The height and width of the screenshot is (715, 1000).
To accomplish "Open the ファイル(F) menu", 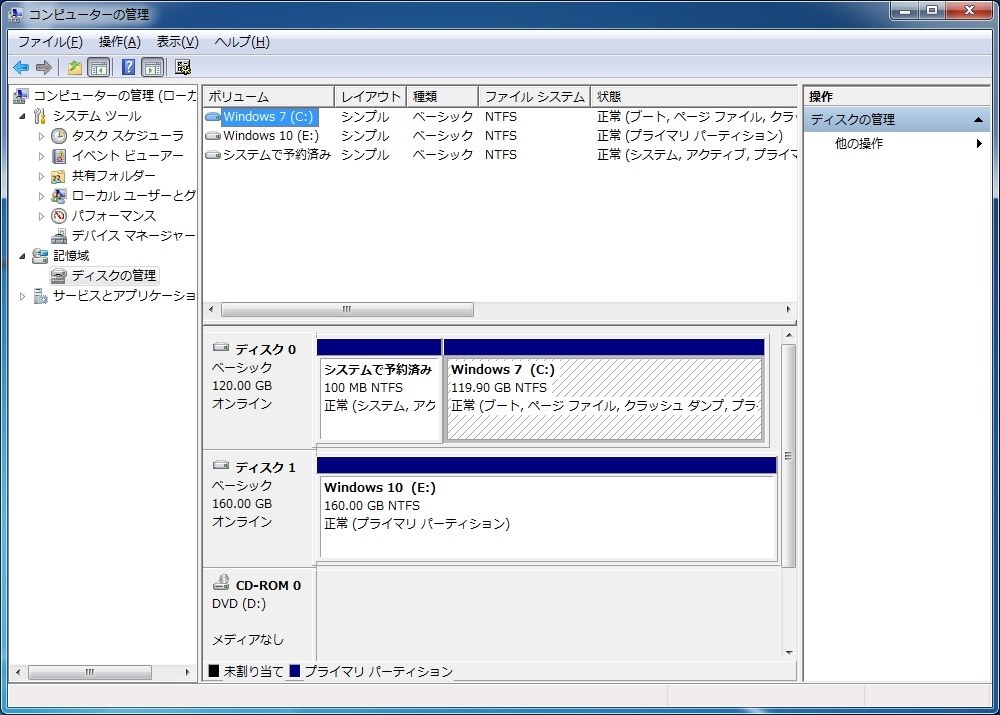I will [50, 42].
